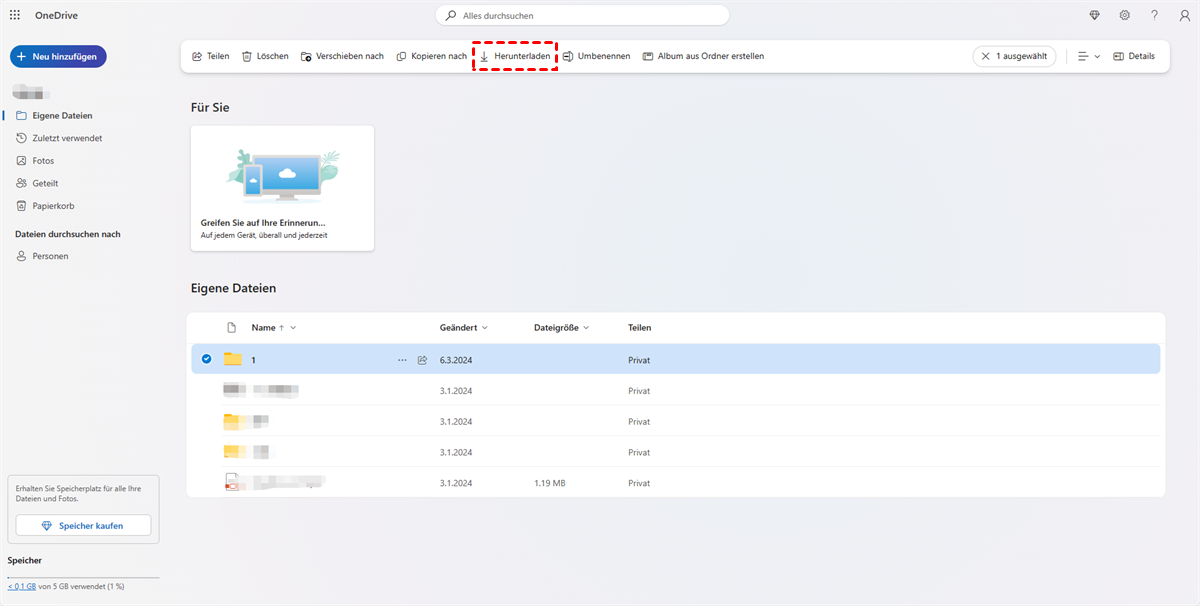1200x606 pixels.
Task: Click the Speicher kaufen button
Action: click(83, 526)
